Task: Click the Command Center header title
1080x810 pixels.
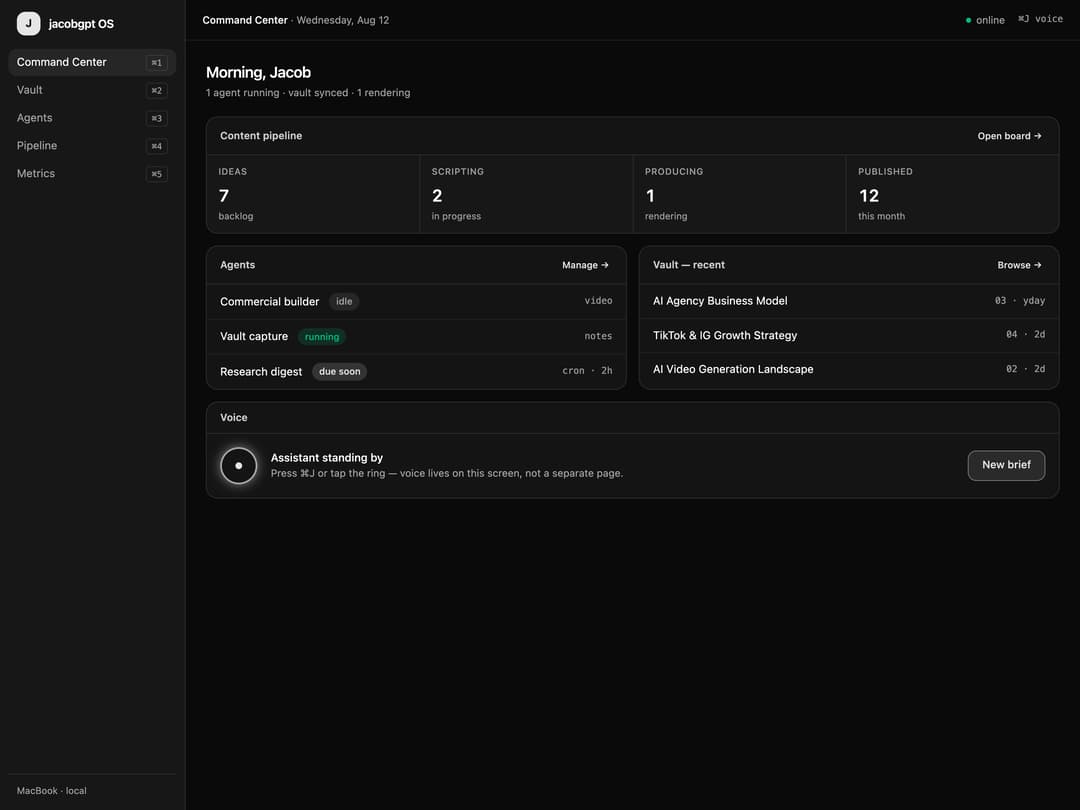Action: coord(245,20)
